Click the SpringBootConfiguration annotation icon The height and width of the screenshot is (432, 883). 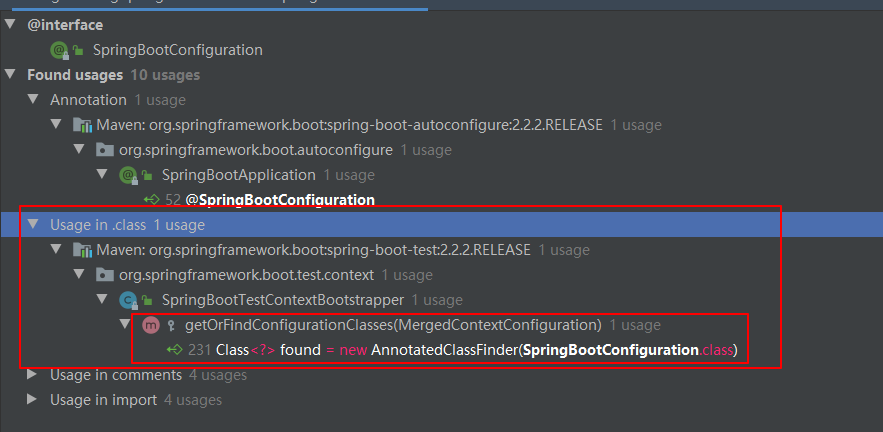(59, 50)
